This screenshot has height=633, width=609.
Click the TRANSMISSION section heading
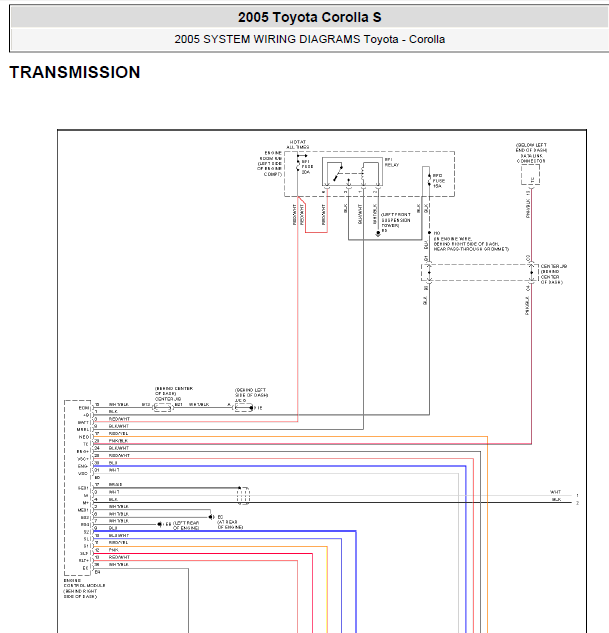click(75, 72)
